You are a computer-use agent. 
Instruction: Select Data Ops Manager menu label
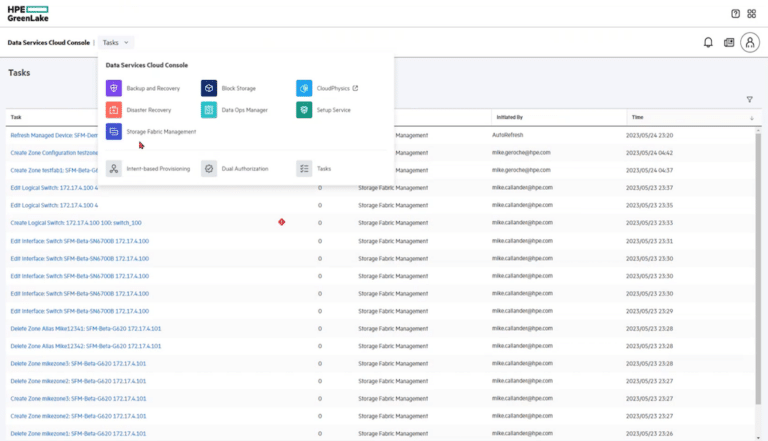pyautogui.click(x=244, y=110)
